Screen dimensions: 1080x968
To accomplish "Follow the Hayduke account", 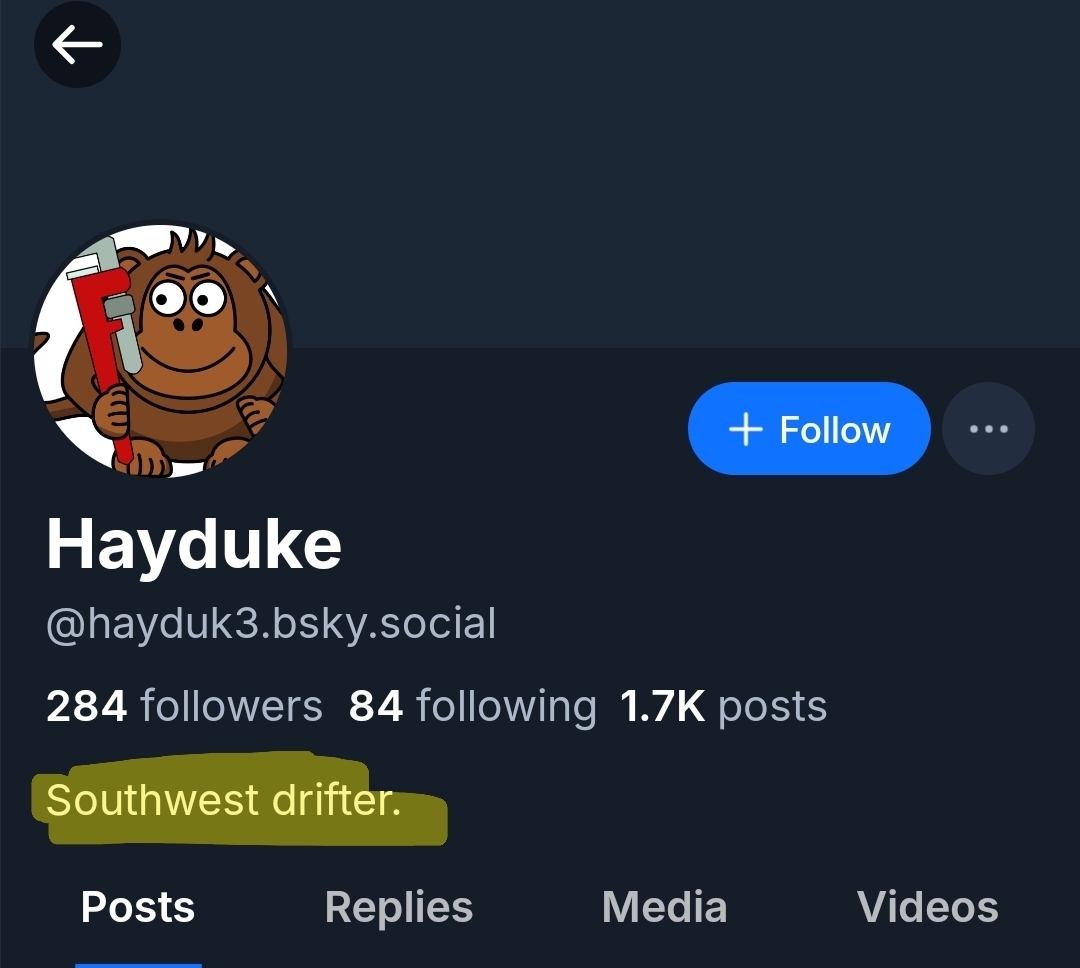I will coord(809,429).
